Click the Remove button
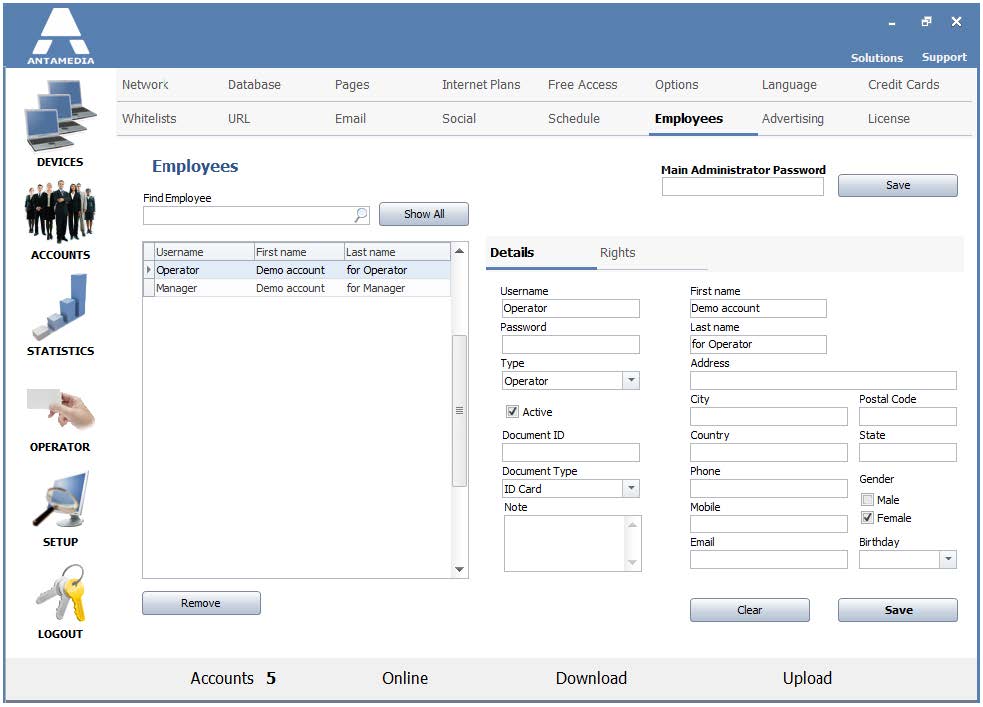 tap(201, 603)
